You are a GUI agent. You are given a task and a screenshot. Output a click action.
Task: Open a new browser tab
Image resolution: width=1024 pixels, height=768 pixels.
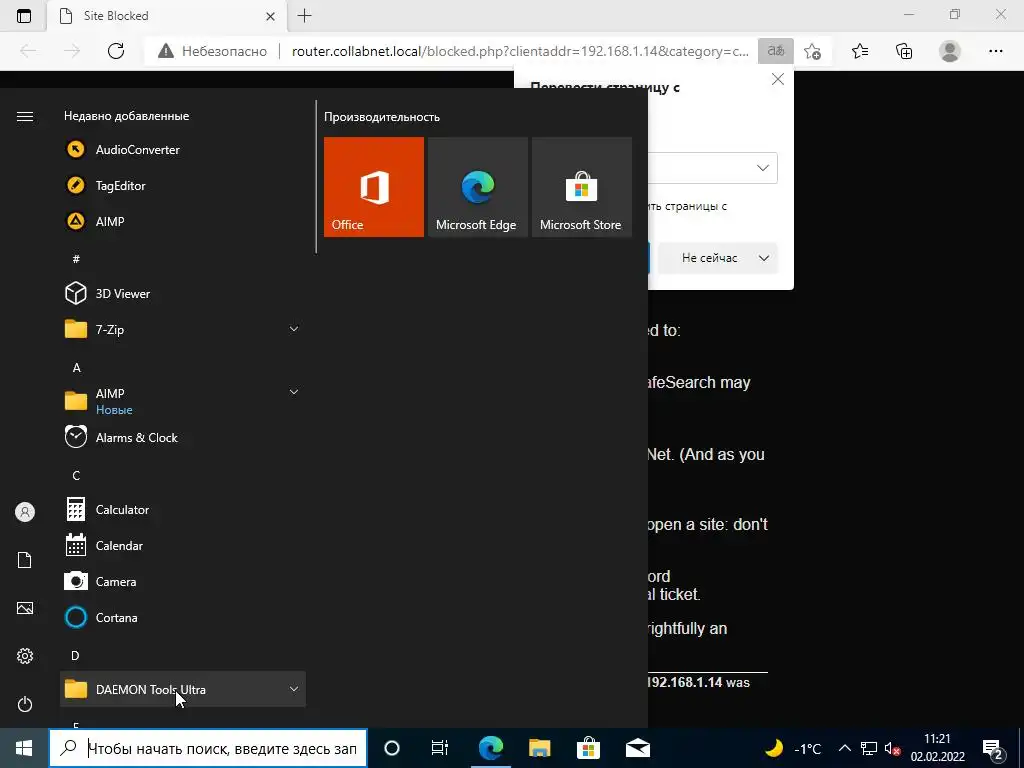click(x=304, y=16)
